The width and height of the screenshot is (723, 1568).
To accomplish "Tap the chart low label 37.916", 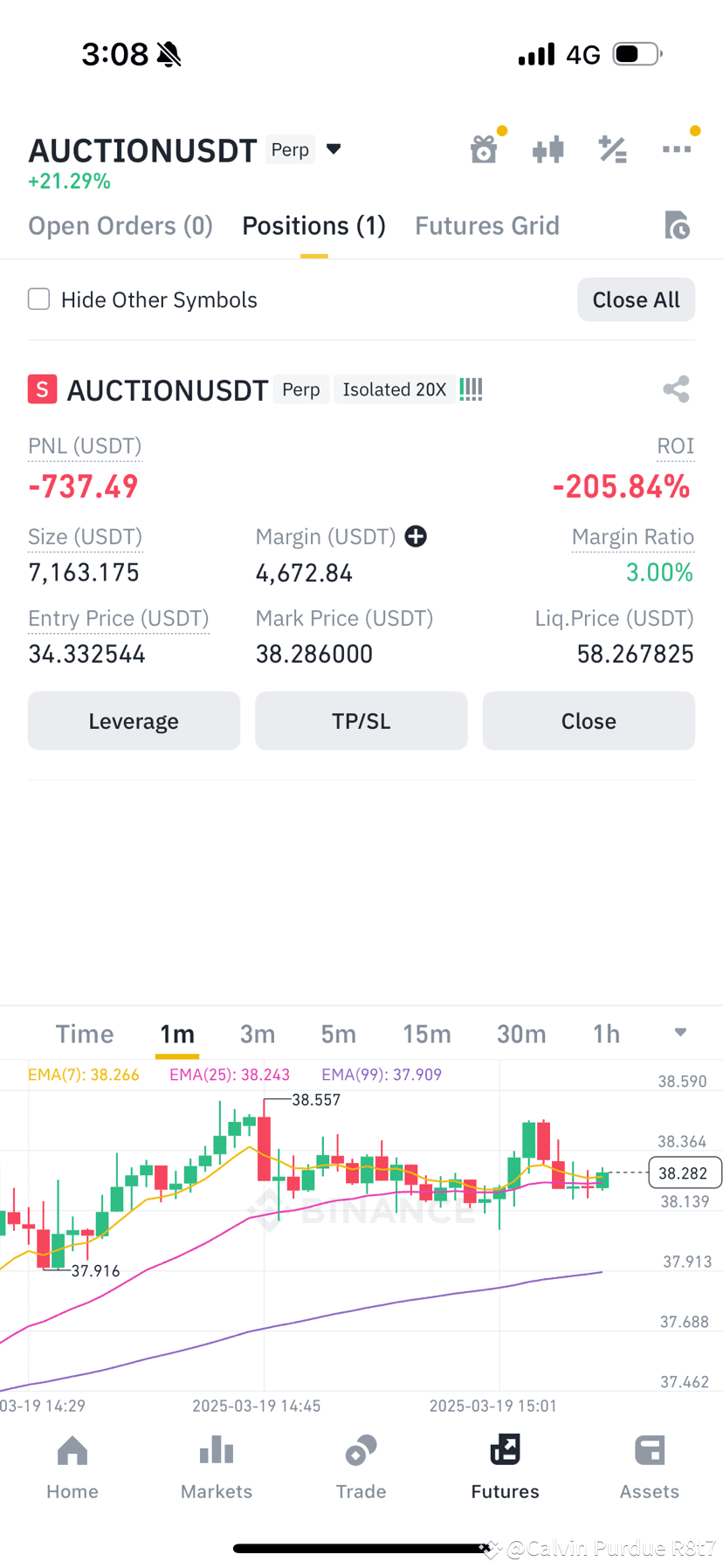I will click(95, 1271).
